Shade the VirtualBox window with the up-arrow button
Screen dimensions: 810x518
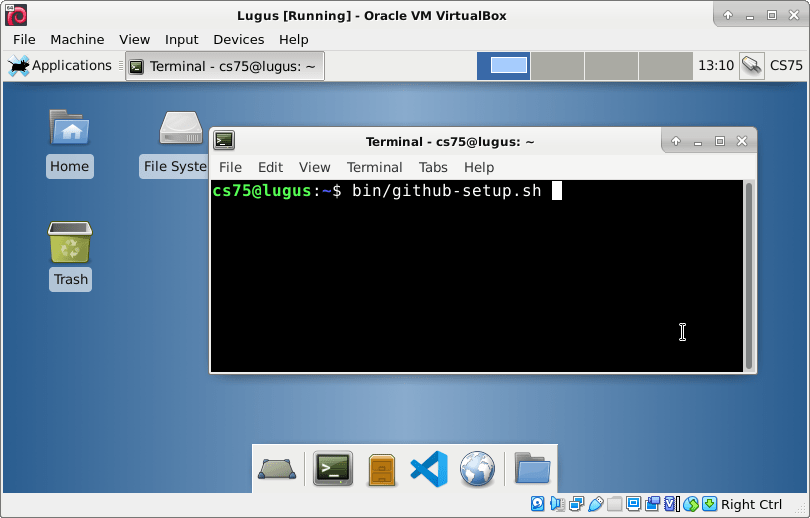pos(727,15)
